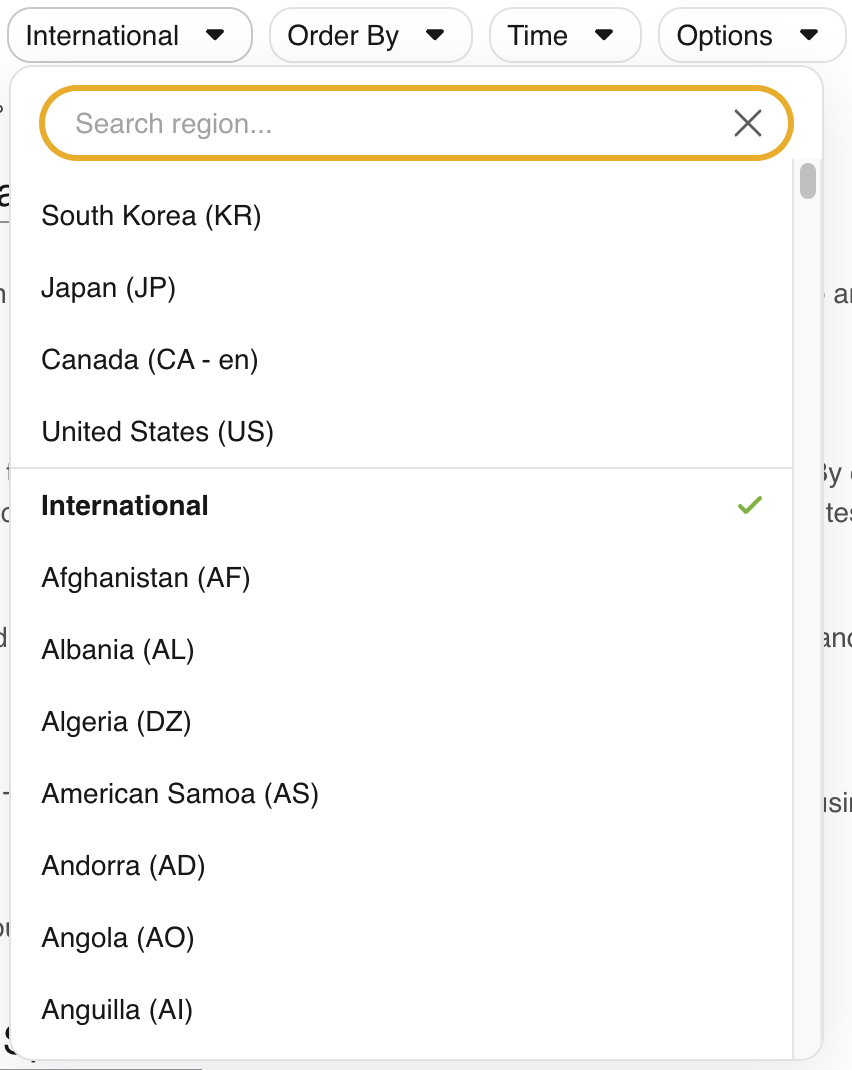
Task: Select Angola (AO) region
Action: coord(402,938)
